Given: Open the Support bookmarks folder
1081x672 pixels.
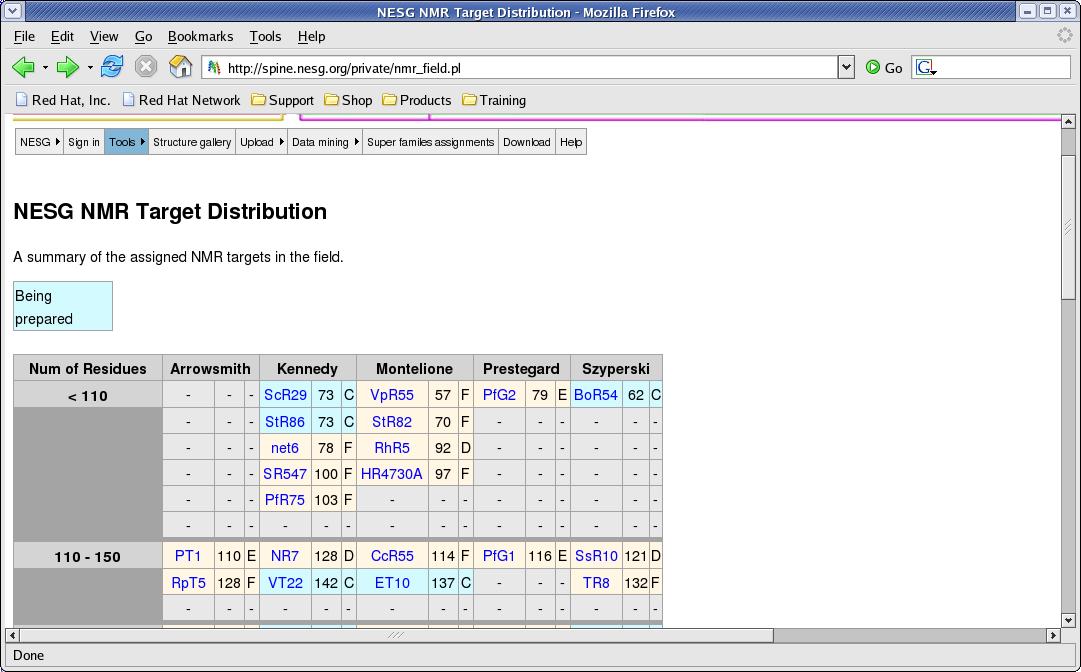Looking at the screenshot, I should click(x=282, y=100).
